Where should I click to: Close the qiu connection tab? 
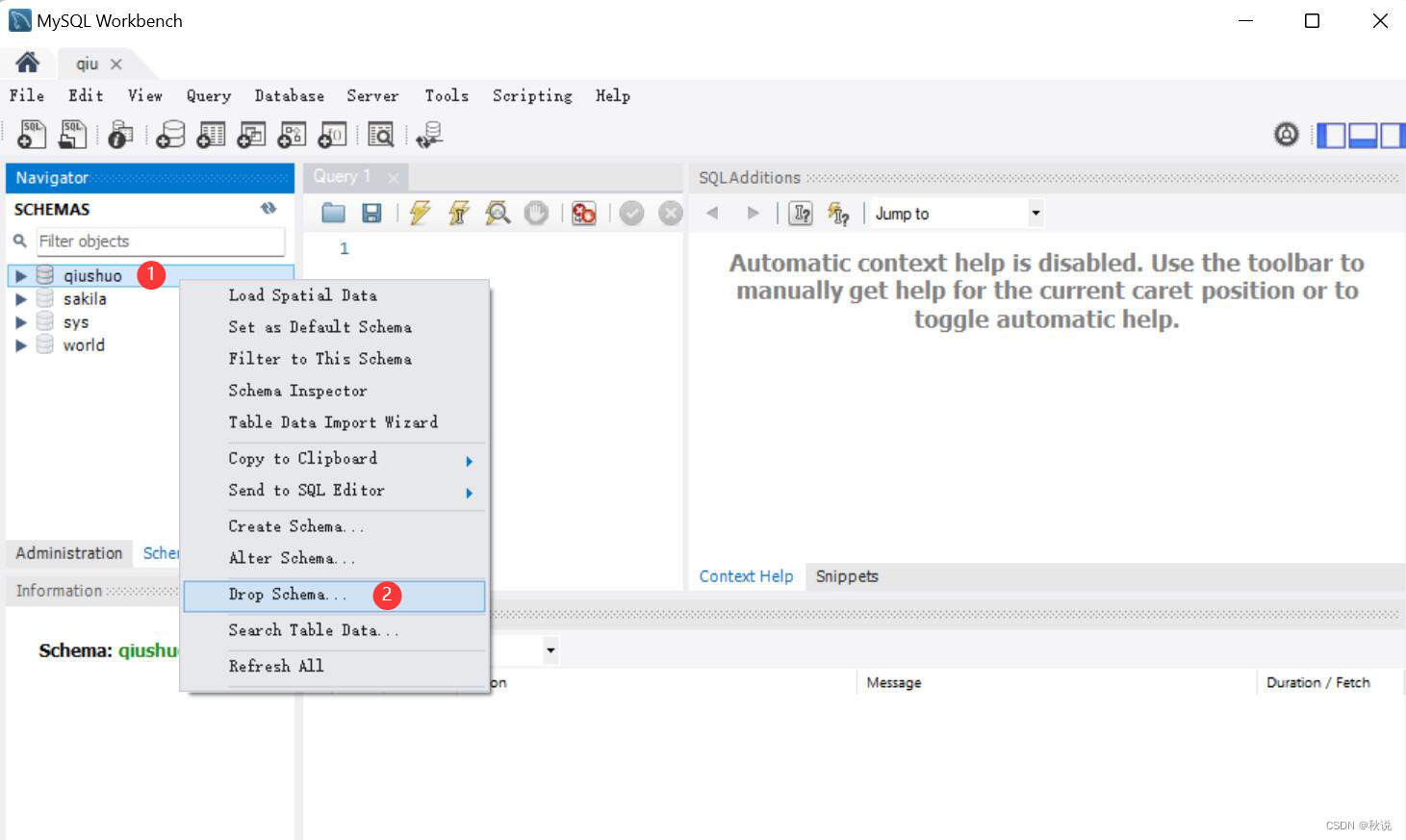[116, 64]
